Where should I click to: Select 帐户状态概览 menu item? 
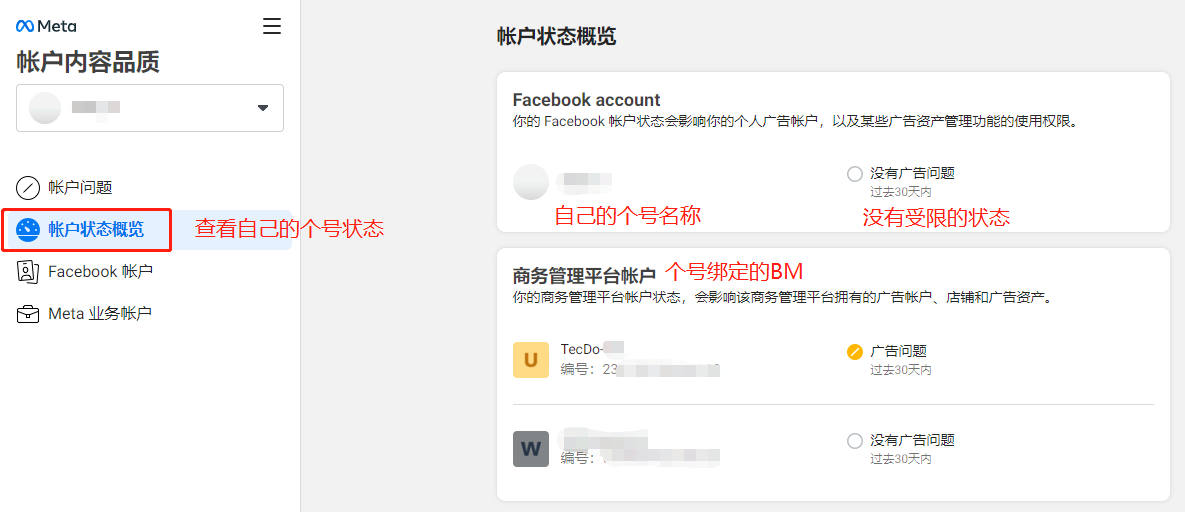tap(96, 230)
